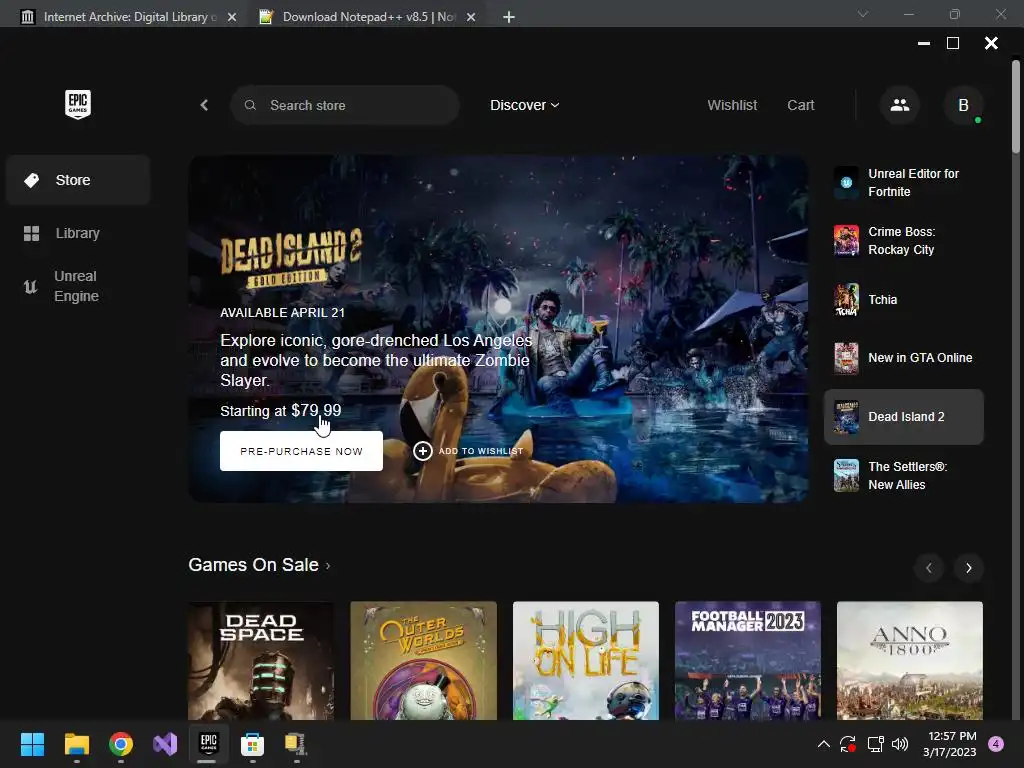Image resolution: width=1024 pixels, height=768 pixels.
Task: Select Unreal Editor for Fortnite item
Action: (x=904, y=183)
